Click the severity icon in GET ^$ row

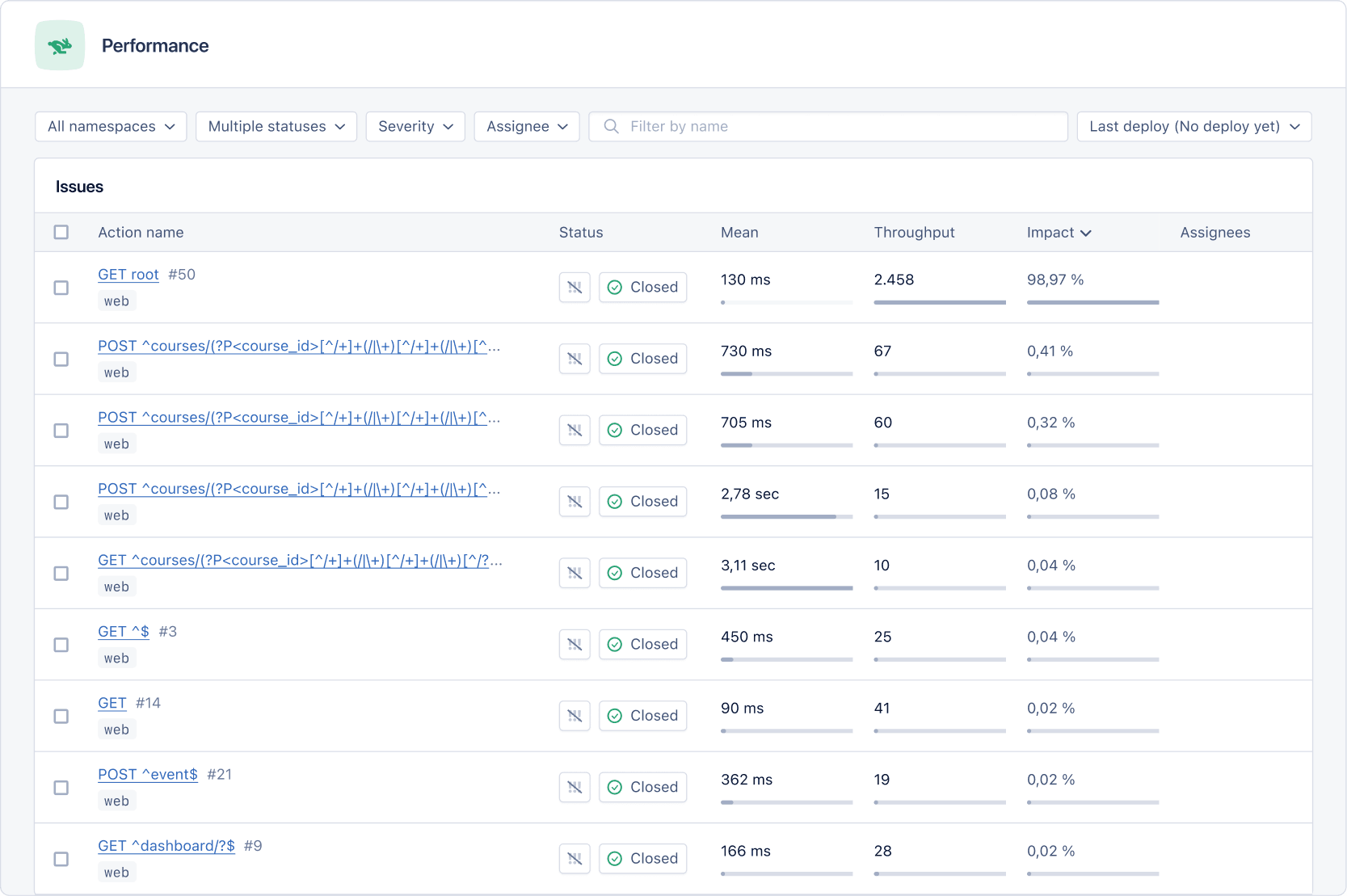575,644
